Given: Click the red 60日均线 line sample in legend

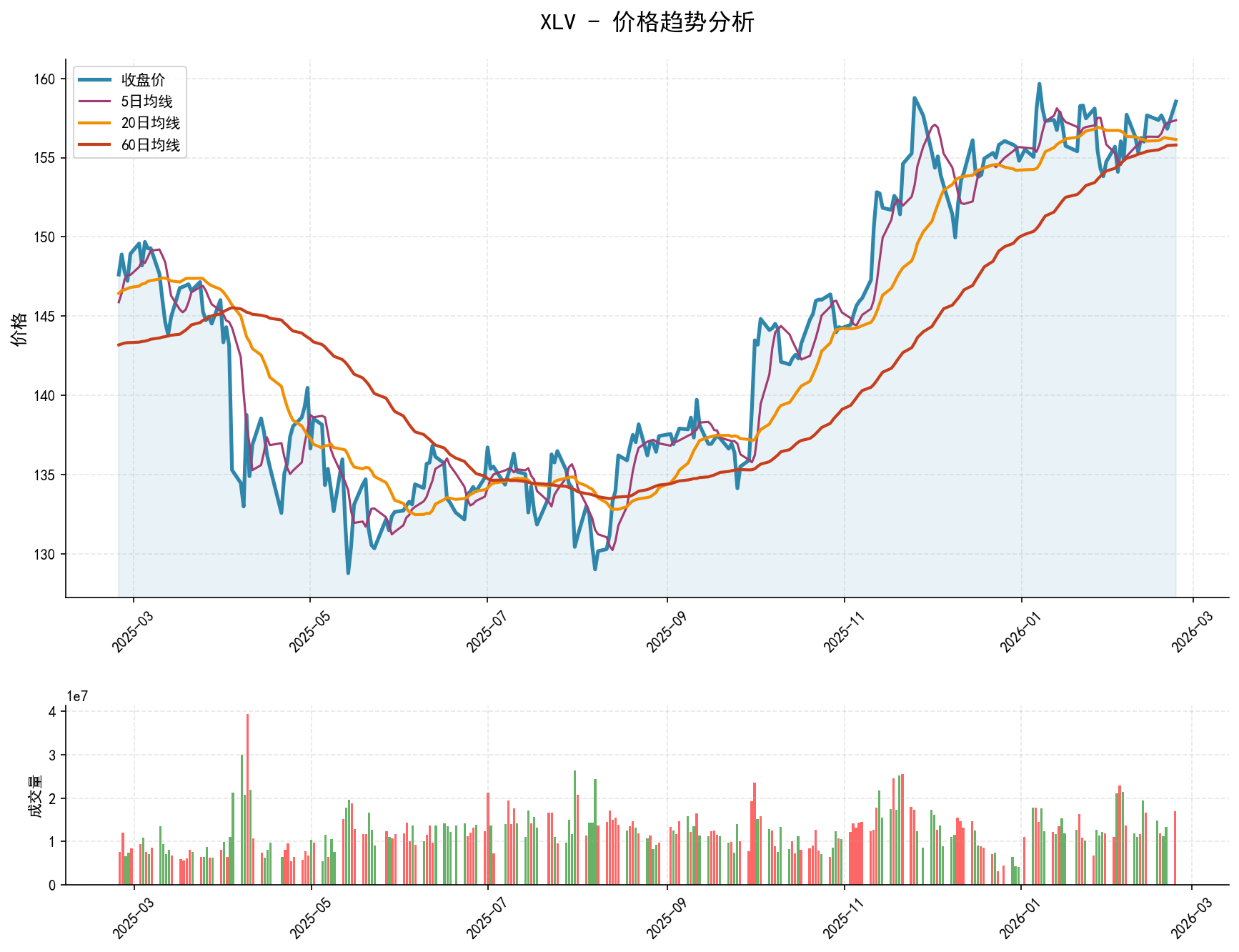Looking at the screenshot, I should coord(94,144).
